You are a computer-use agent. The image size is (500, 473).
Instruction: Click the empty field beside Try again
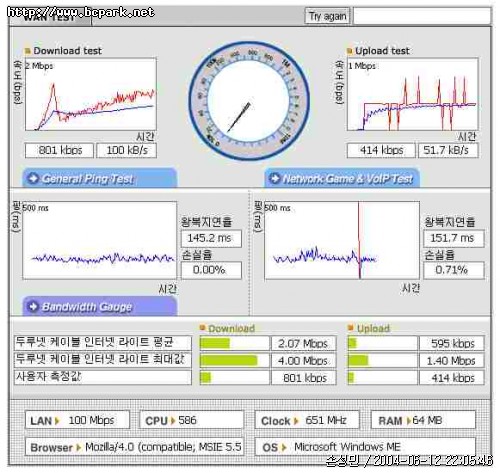(422, 16)
